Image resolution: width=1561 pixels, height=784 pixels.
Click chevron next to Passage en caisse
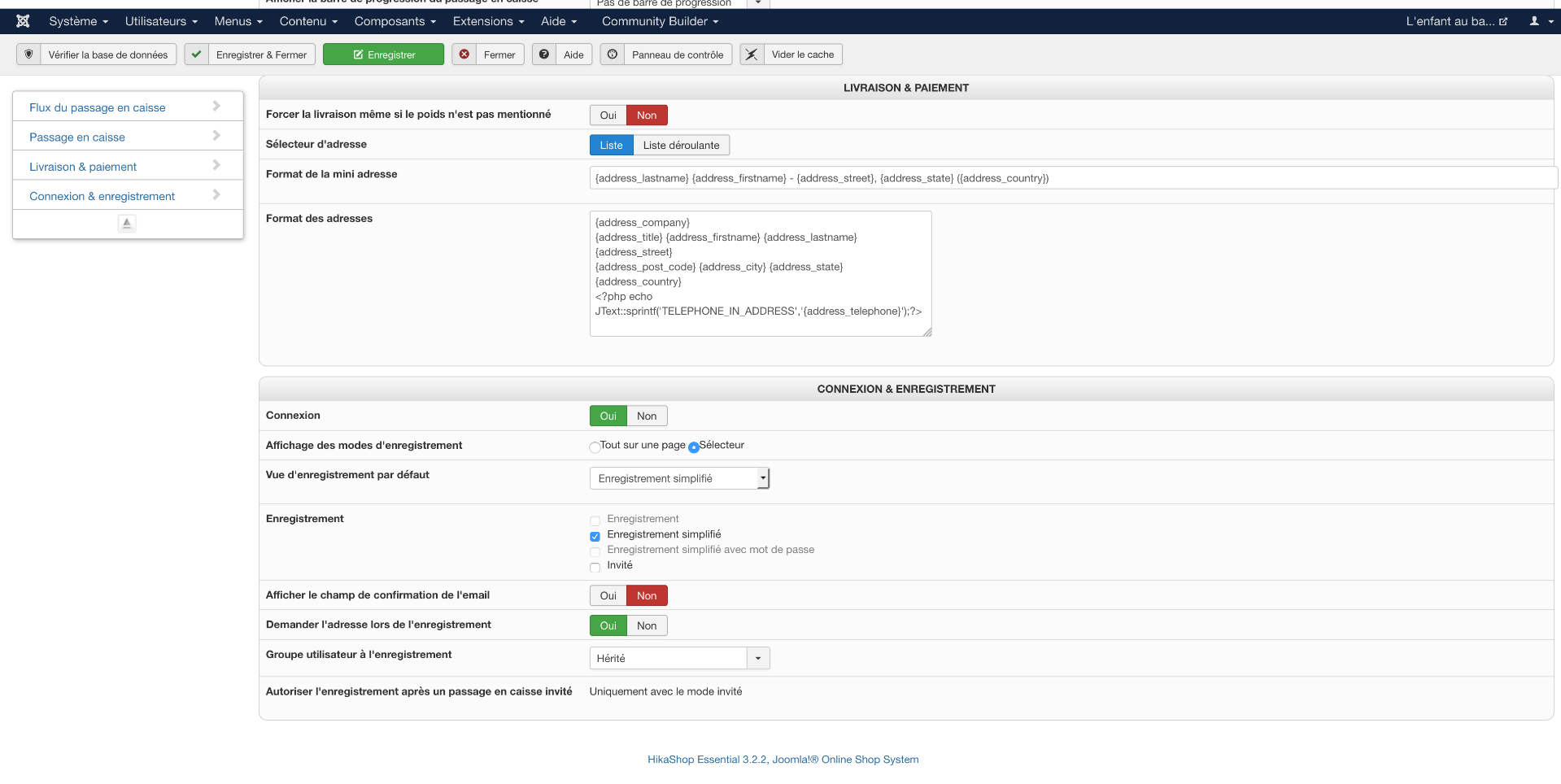click(x=216, y=136)
